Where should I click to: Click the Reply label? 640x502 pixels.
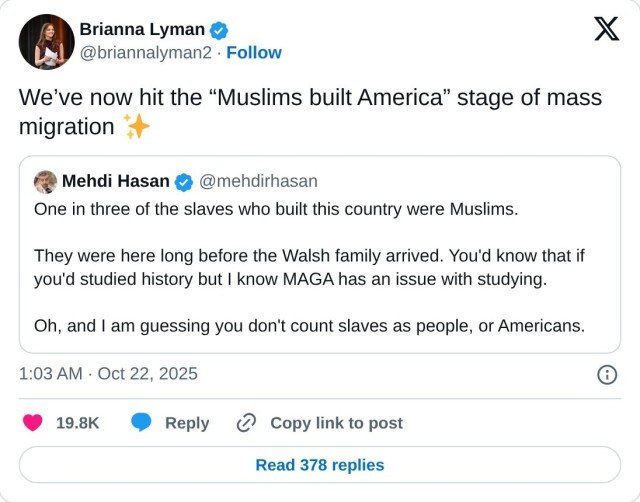(187, 423)
